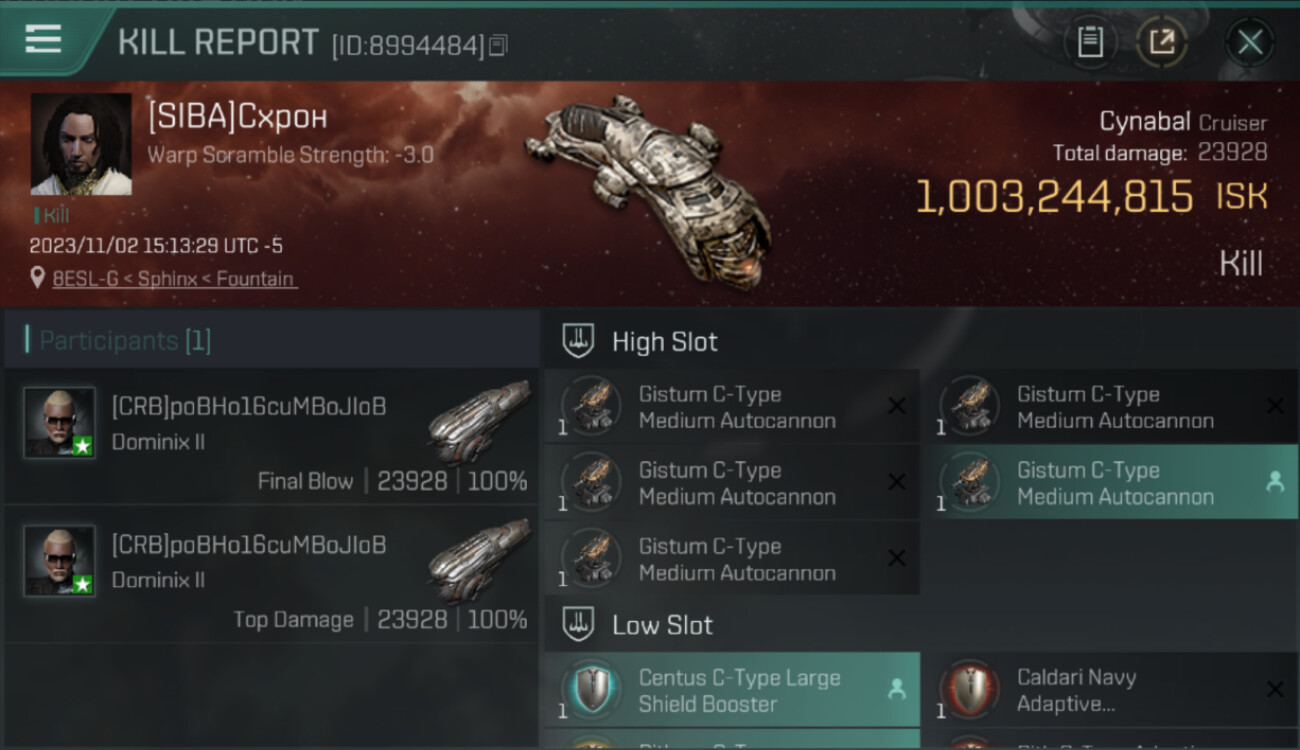This screenshot has height=750, width=1300.
Task: Select highlighted Gistum C-Type Medium Autocannon
Action: (1108, 482)
